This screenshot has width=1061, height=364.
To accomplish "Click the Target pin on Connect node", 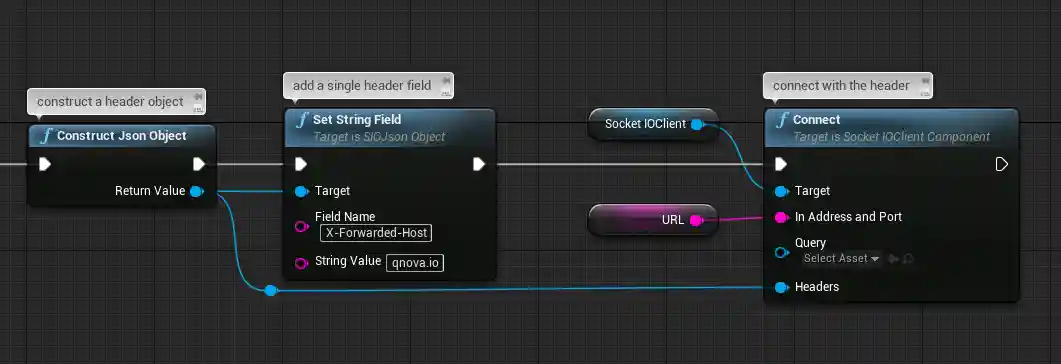I will pos(782,191).
